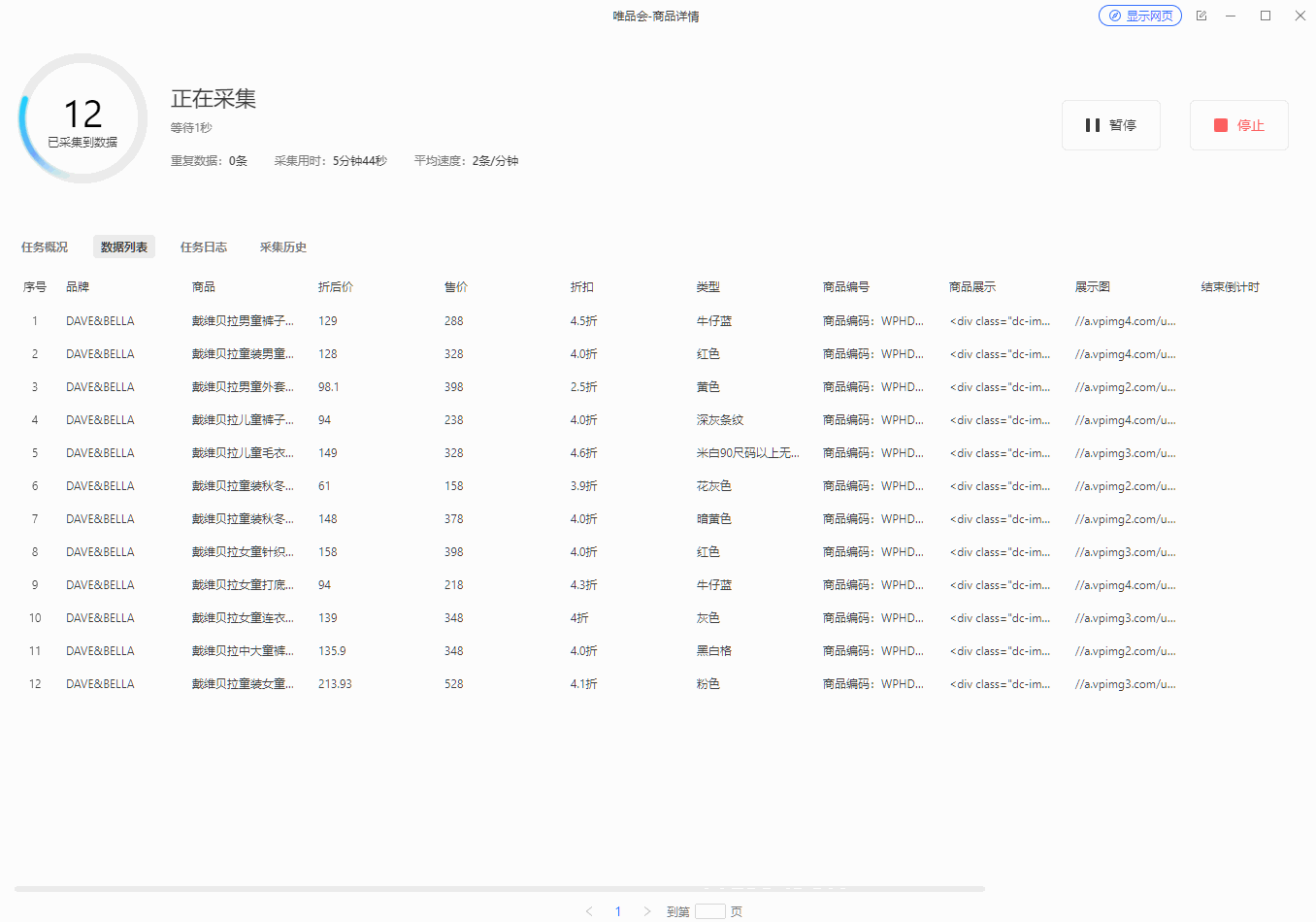Click the 序号 column header
This screenshot has width=1316, height=922.
pos(35,287)
